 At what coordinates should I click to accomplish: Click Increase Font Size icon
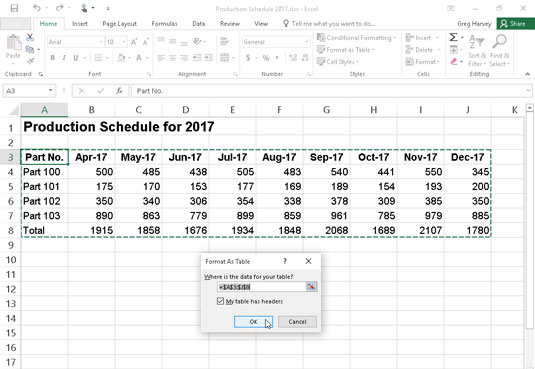pos(134,42)
